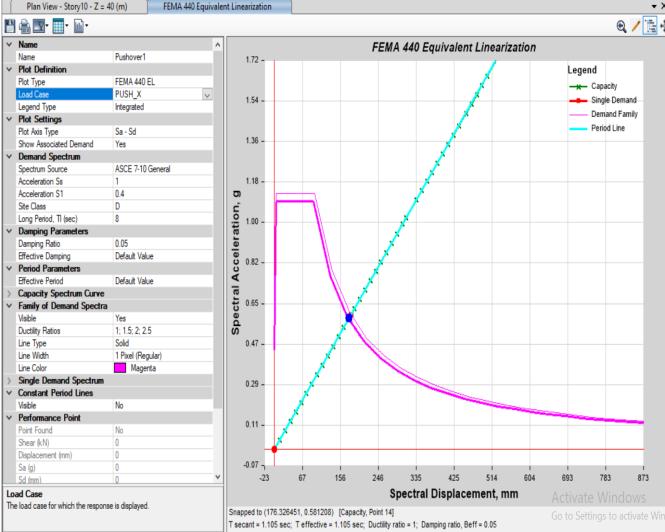This screenshot has height=532, width=665.
Task: Edit the Name field value Pushover1
Action: click(163, 57)
